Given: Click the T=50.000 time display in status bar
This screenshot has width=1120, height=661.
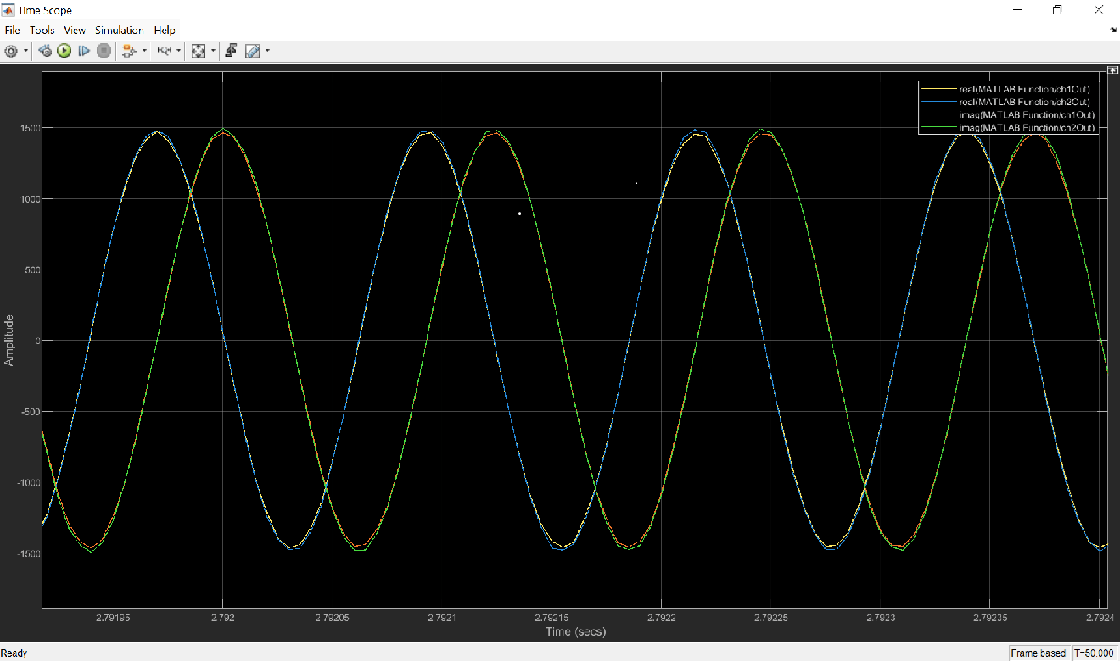Looking at the screenshot, I should coord(1093,651).
